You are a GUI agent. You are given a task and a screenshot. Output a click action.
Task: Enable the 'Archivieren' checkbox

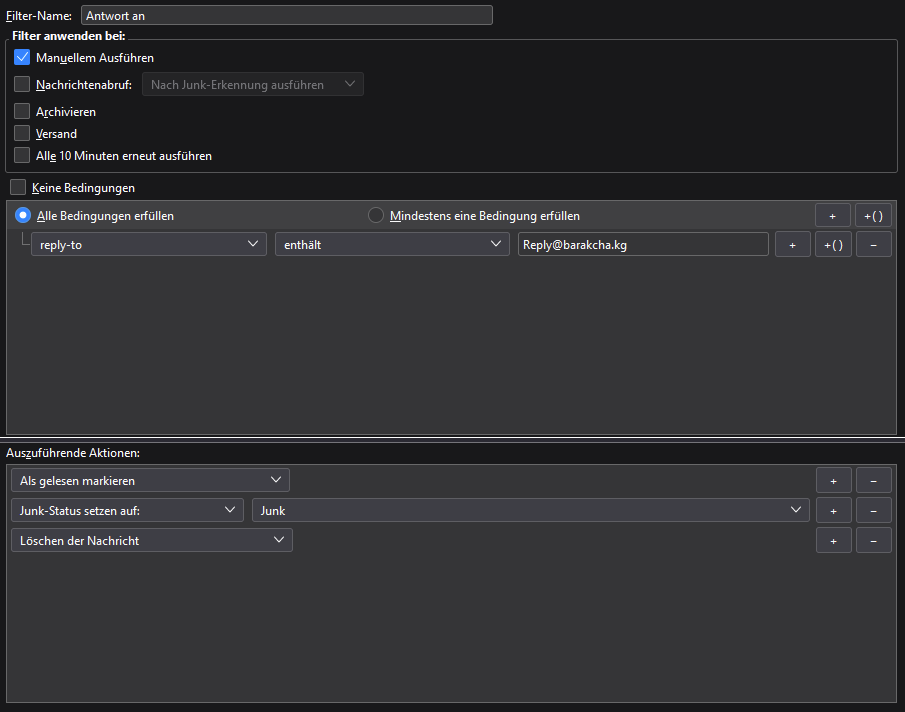[x=23, y=112]
